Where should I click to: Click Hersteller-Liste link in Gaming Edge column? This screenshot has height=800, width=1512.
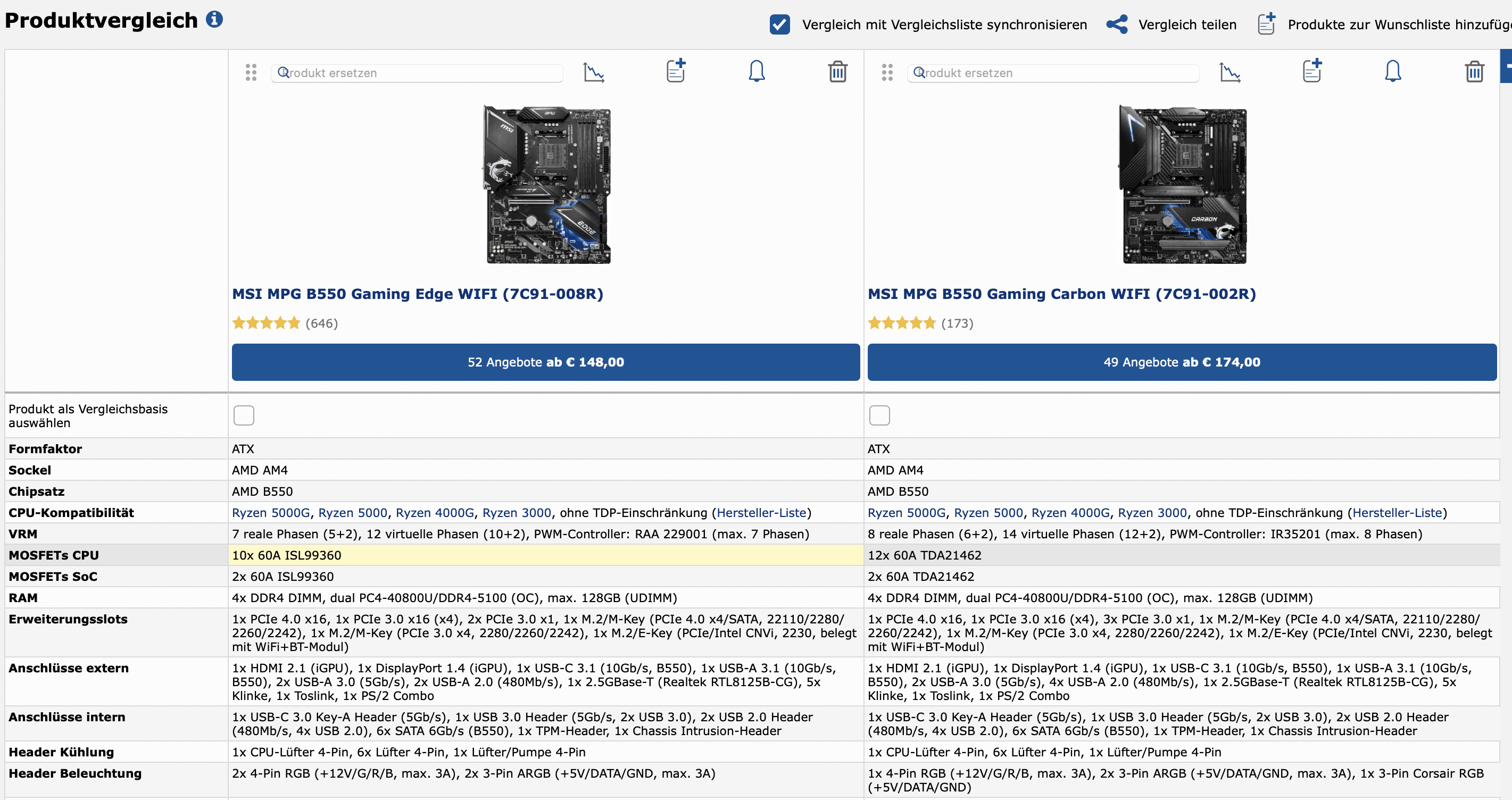(x=761, y=512)
